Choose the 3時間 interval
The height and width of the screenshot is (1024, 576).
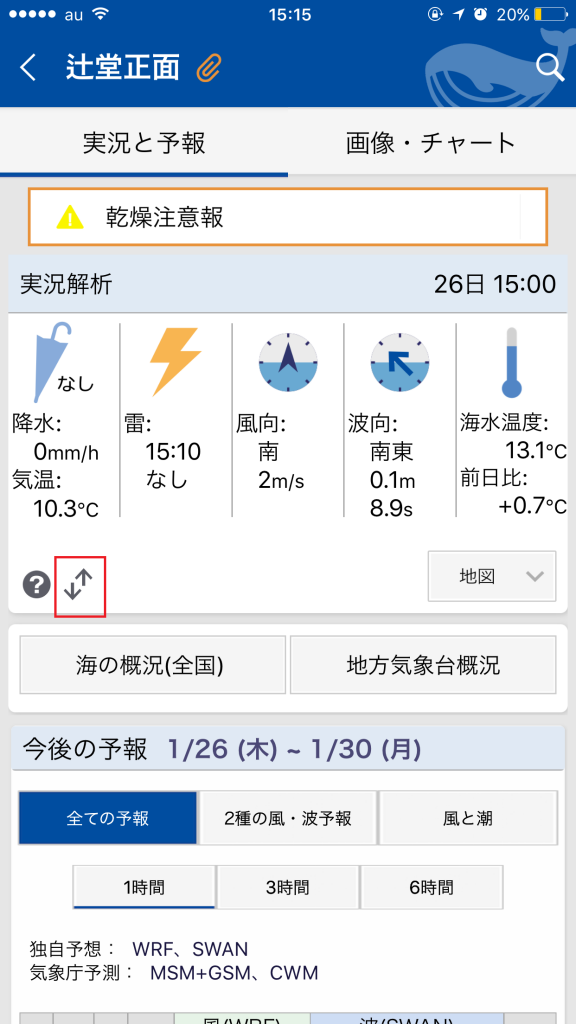(288, 887)
